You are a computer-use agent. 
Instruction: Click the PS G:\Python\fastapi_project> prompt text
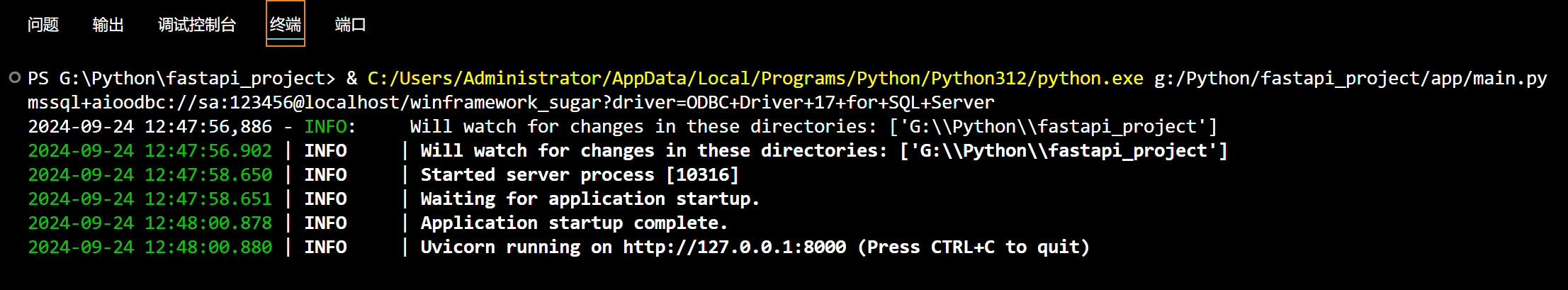[x=181, y=78]
